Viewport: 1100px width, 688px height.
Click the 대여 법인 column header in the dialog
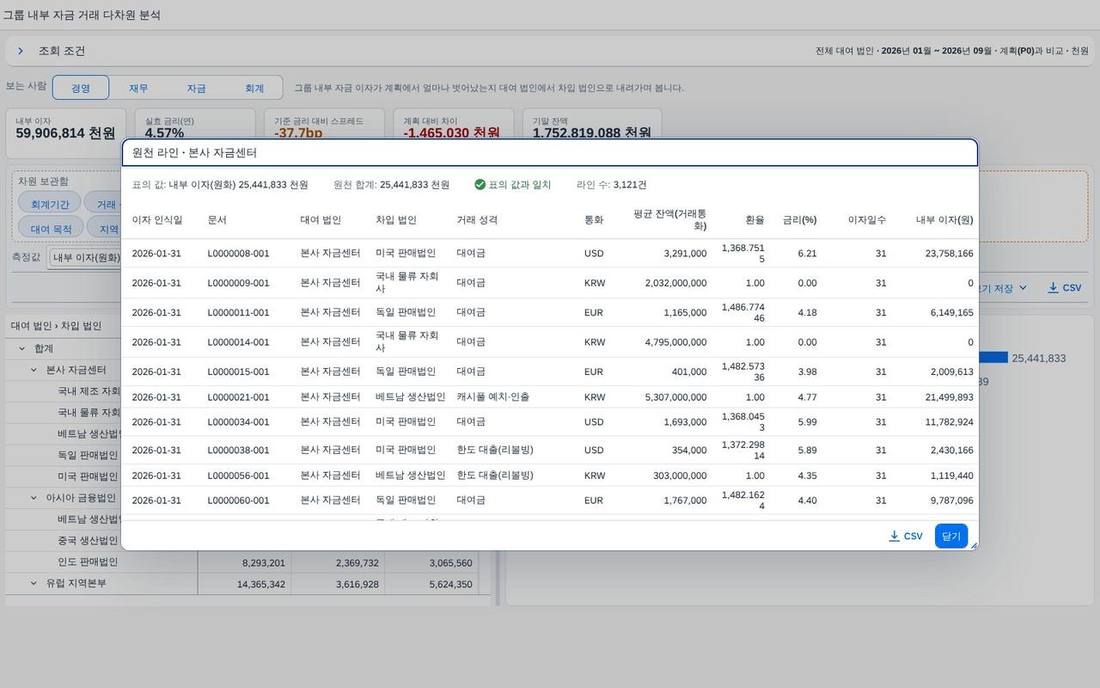coord(321,220)
